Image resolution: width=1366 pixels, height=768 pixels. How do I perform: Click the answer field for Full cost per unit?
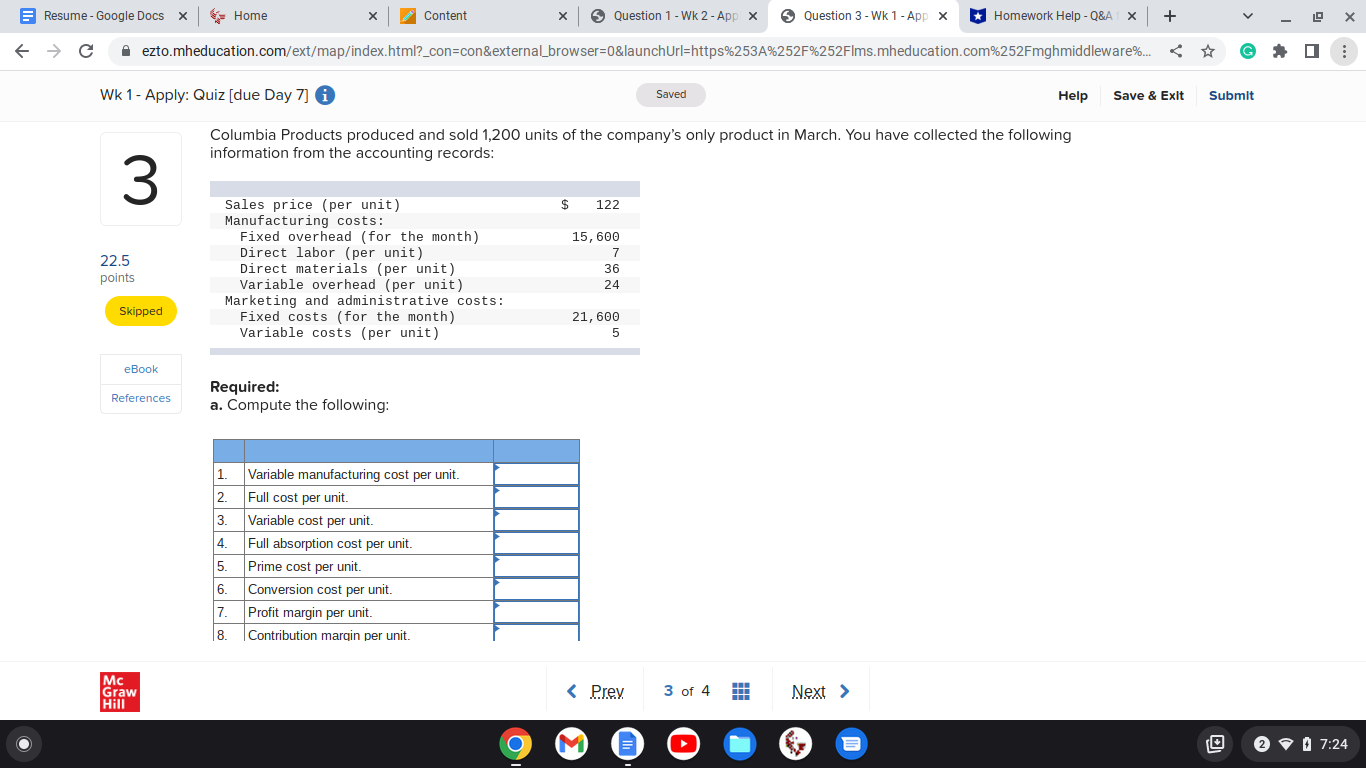point(537,497)
